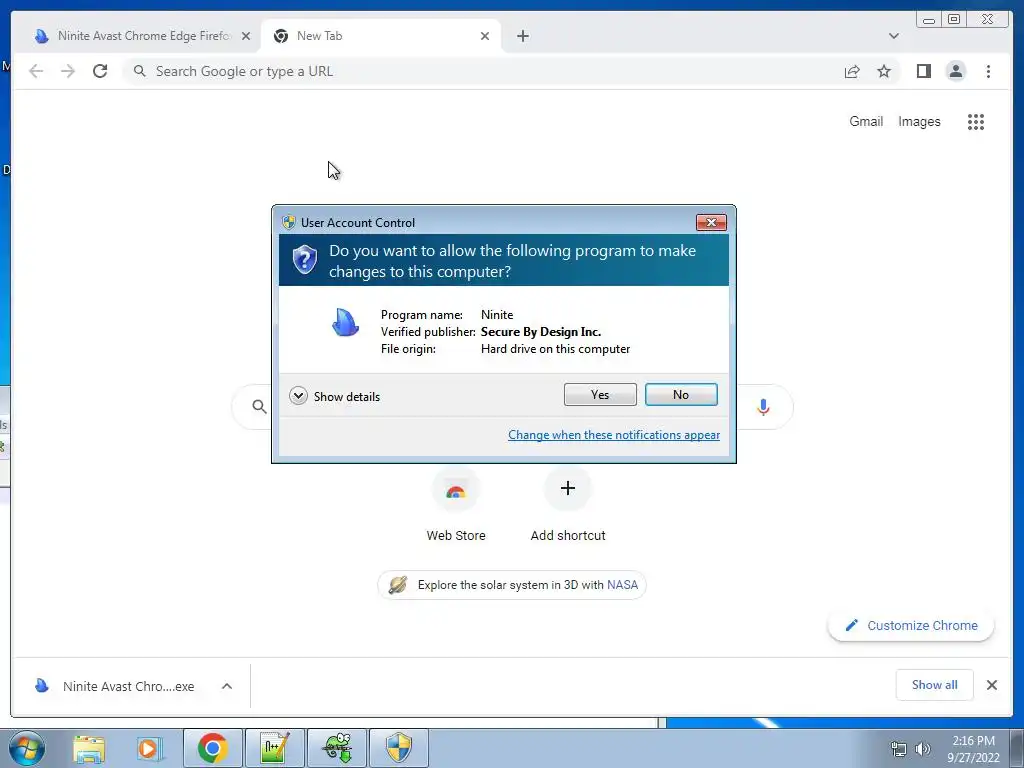Click the Customize Chrome button

coord(911,625)
